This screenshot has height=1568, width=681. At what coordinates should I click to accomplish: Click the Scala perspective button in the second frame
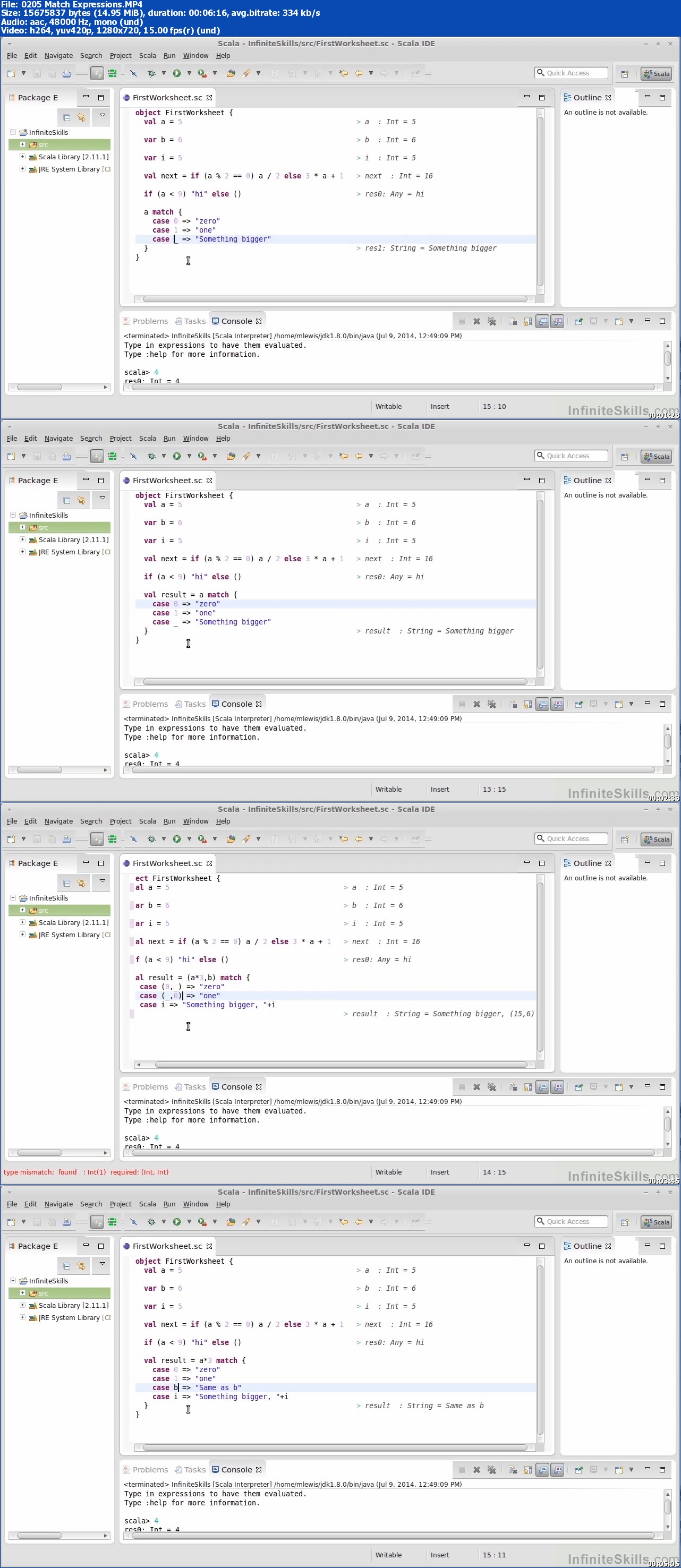(x=656, y=457)
